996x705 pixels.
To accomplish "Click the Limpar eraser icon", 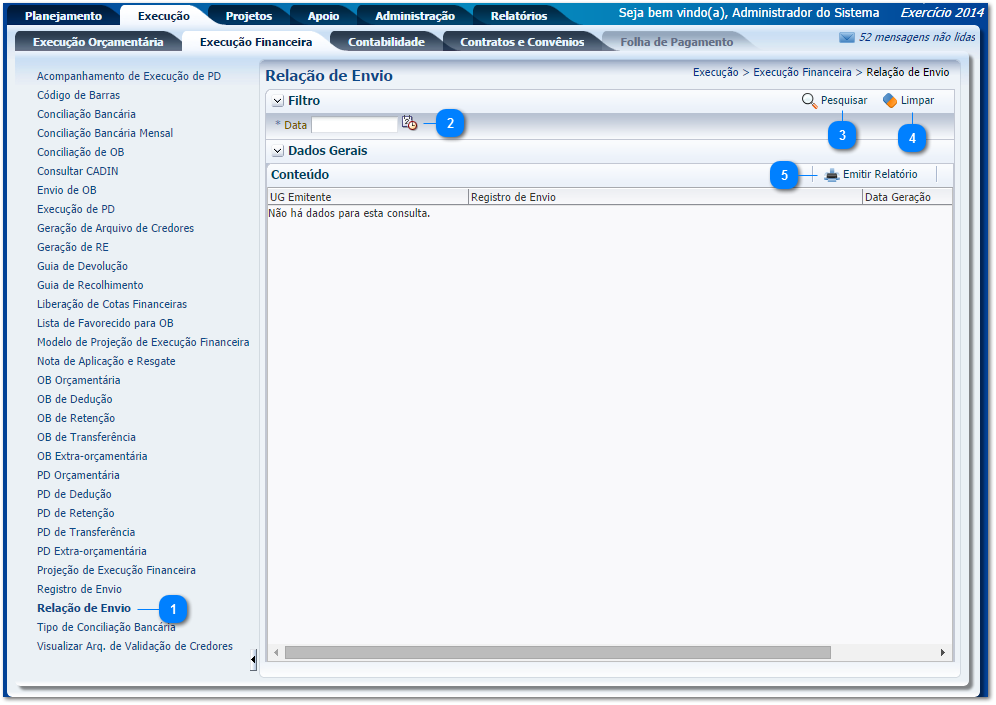I will (x=890, y=101).
